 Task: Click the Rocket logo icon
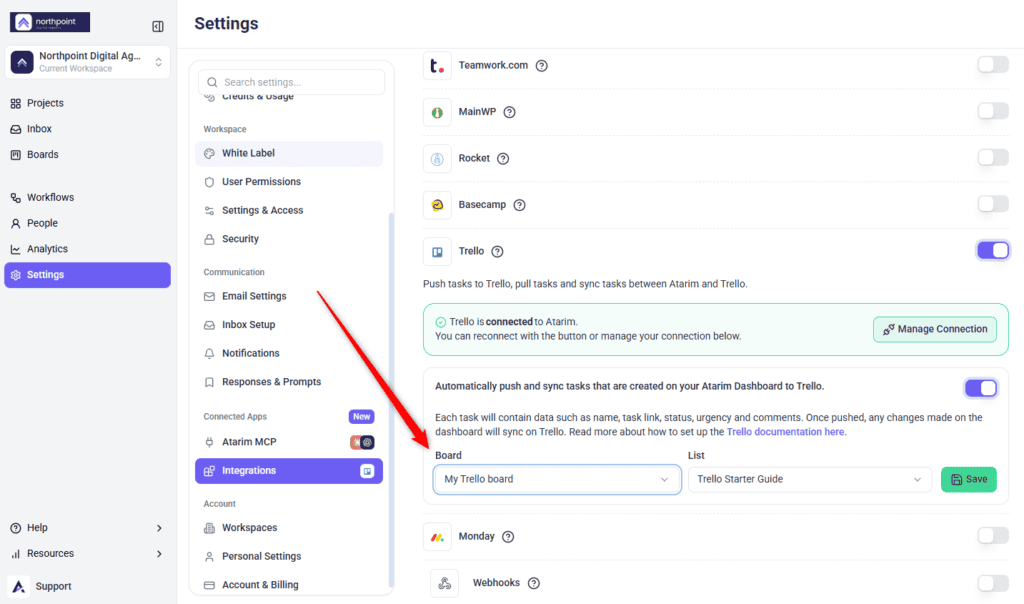[x=437, y=159]
